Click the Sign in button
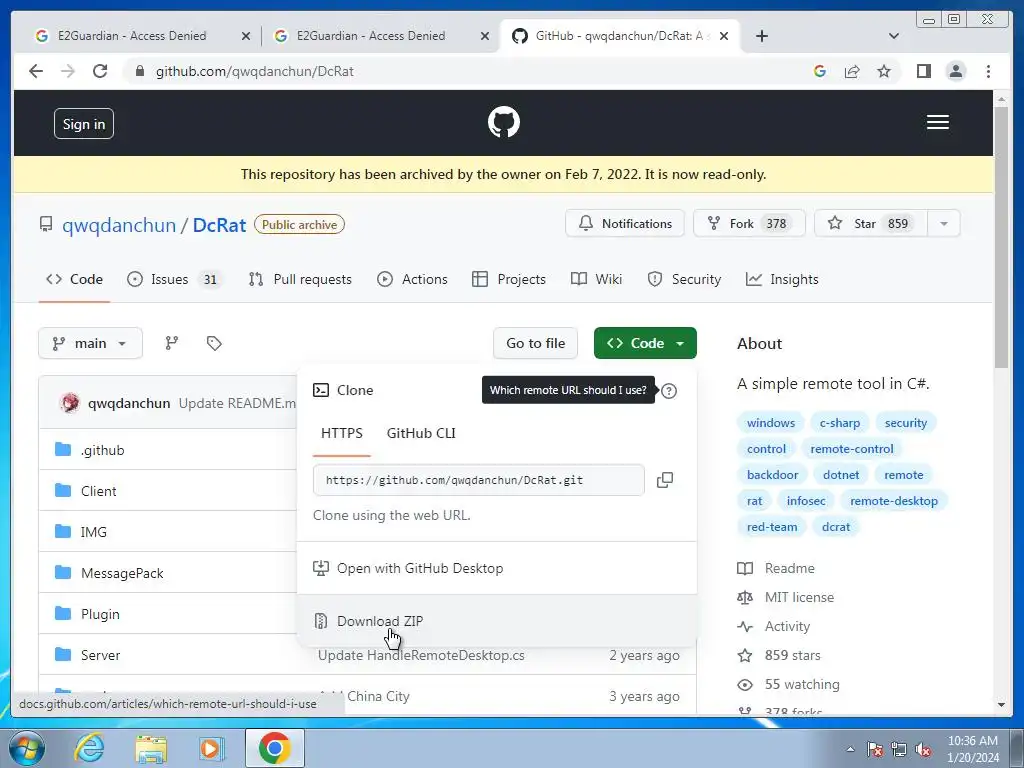The width and height of the screenshot is (1024, 768). click(x=84, y=124)
